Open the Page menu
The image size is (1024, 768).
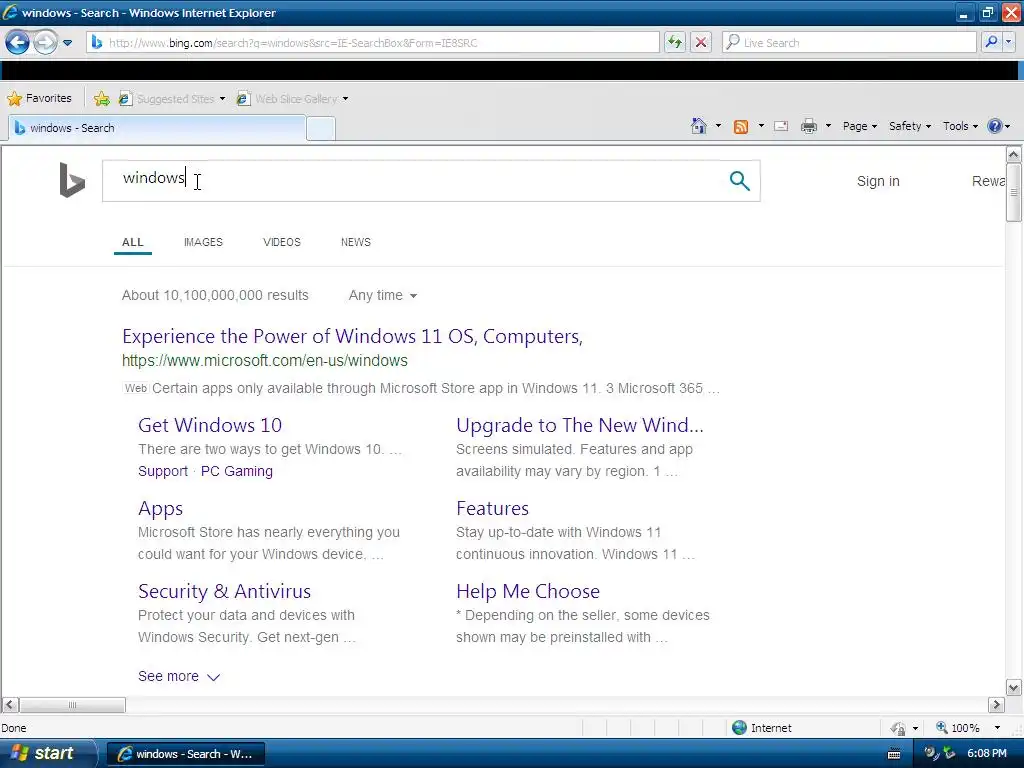click(859, 126)
